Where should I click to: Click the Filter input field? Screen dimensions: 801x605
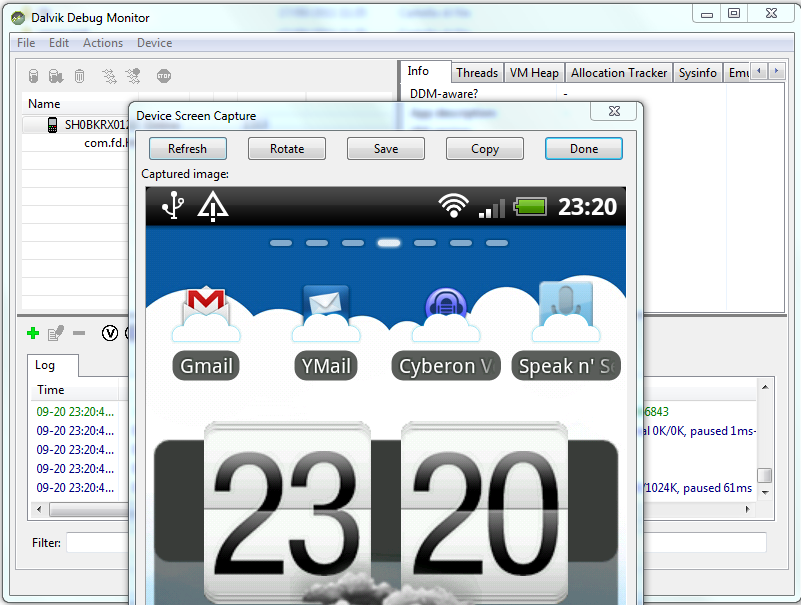(416, 542)
